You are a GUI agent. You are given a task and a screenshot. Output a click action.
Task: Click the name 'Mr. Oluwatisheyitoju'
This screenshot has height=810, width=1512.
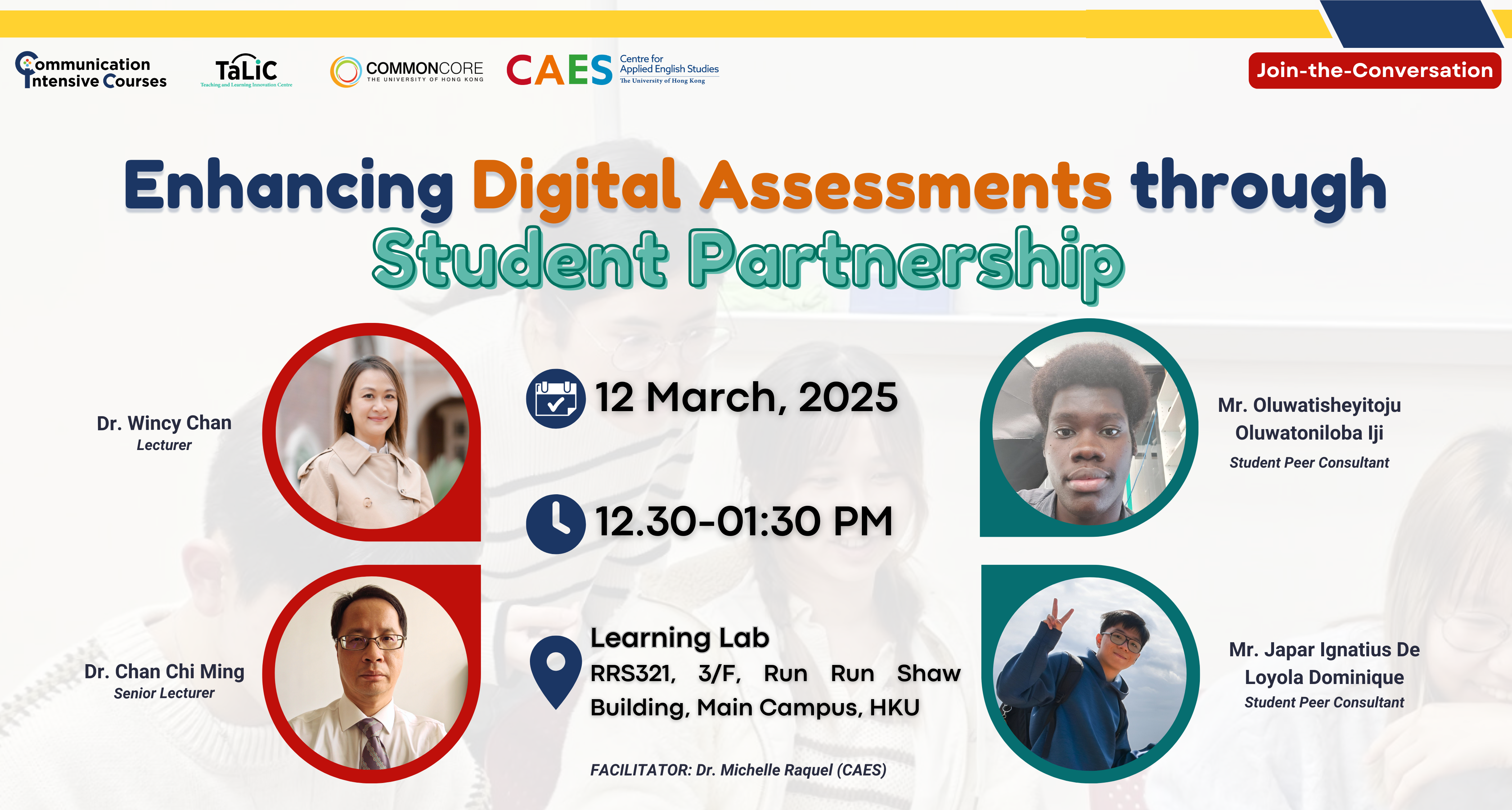coord(1310,405)
